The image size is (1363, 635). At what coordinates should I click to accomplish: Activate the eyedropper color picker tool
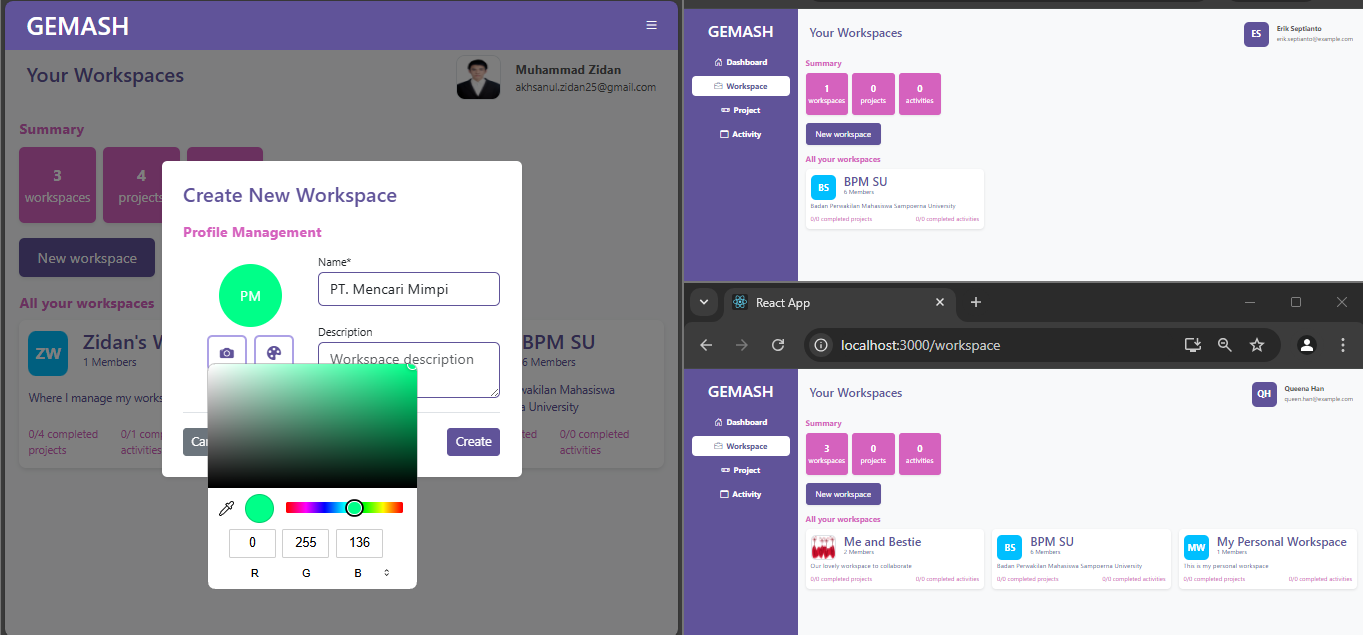pos(226,509)
